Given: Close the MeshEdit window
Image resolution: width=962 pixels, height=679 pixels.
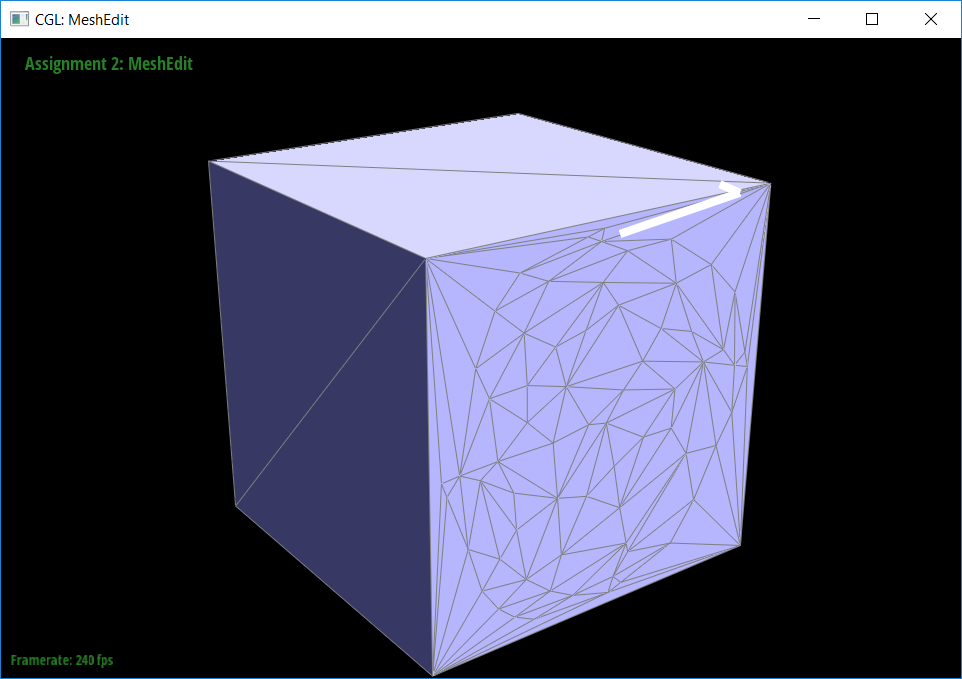Looking at the screenshot, I should (930, 19).
